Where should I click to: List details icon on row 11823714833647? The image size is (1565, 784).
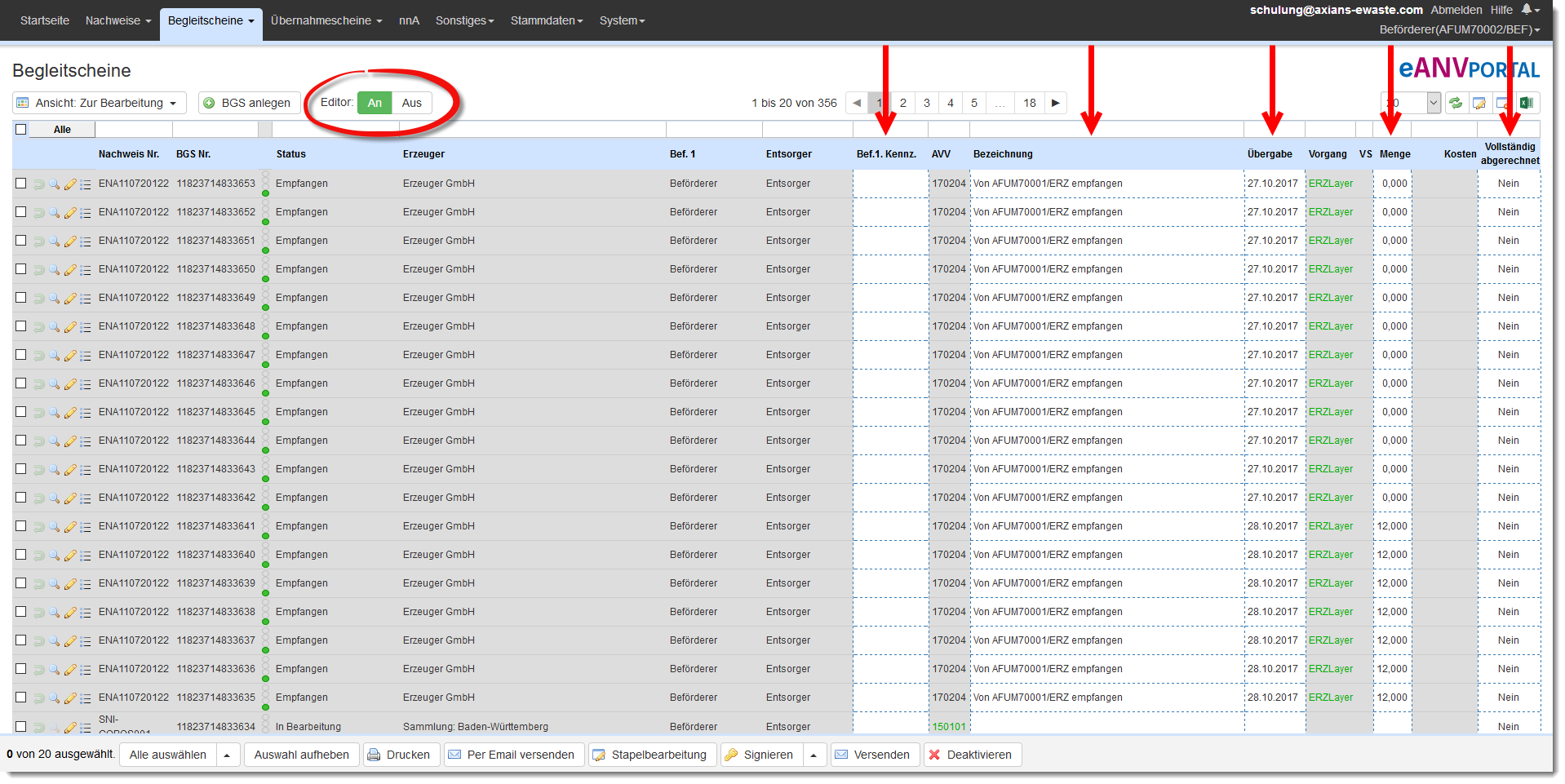pyautogui.click(x=86, y=356)
